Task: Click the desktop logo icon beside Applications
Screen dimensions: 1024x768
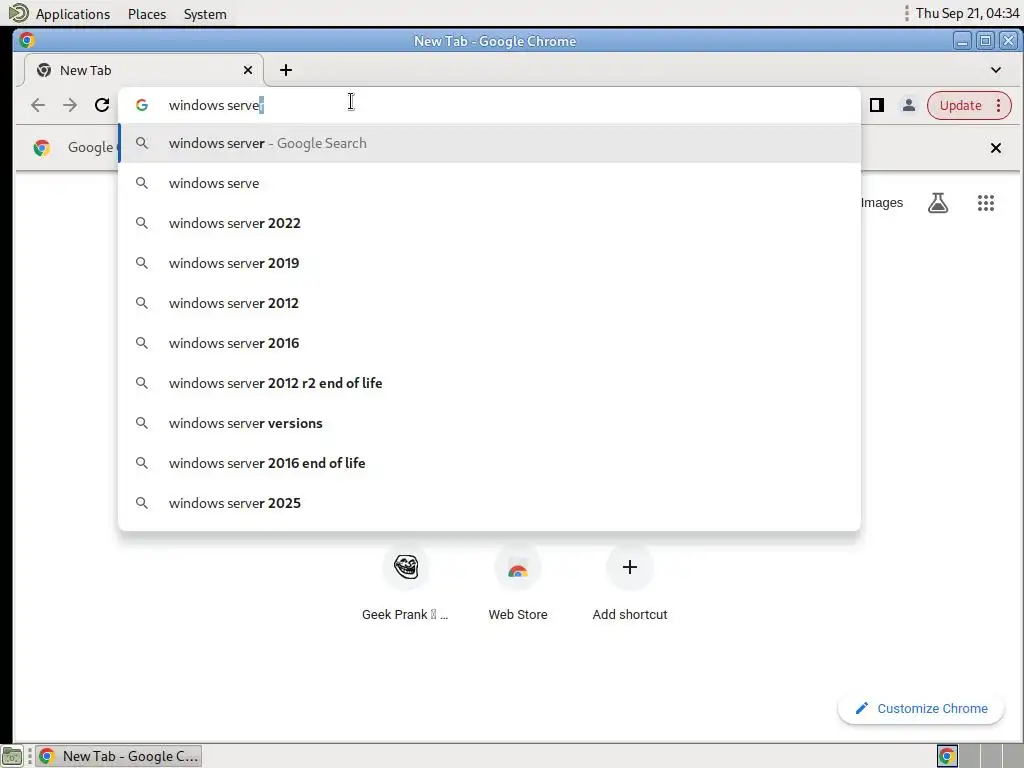Action: 18,13
